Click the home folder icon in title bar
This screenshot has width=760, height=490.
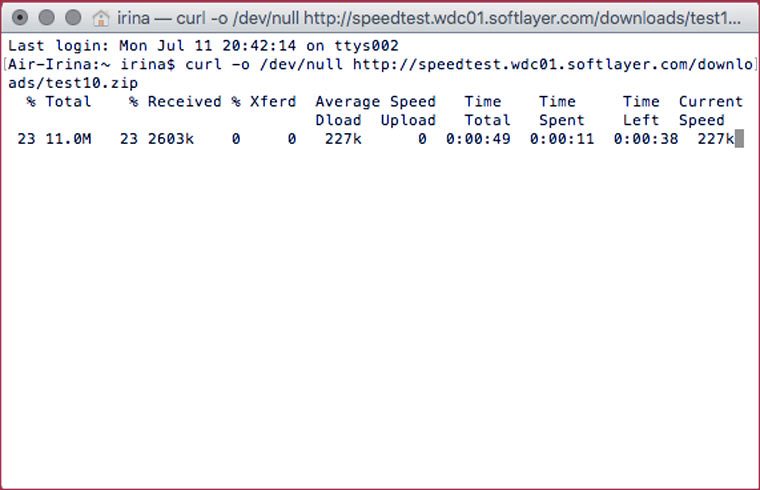pyautogui.click(x=101, y=18)
